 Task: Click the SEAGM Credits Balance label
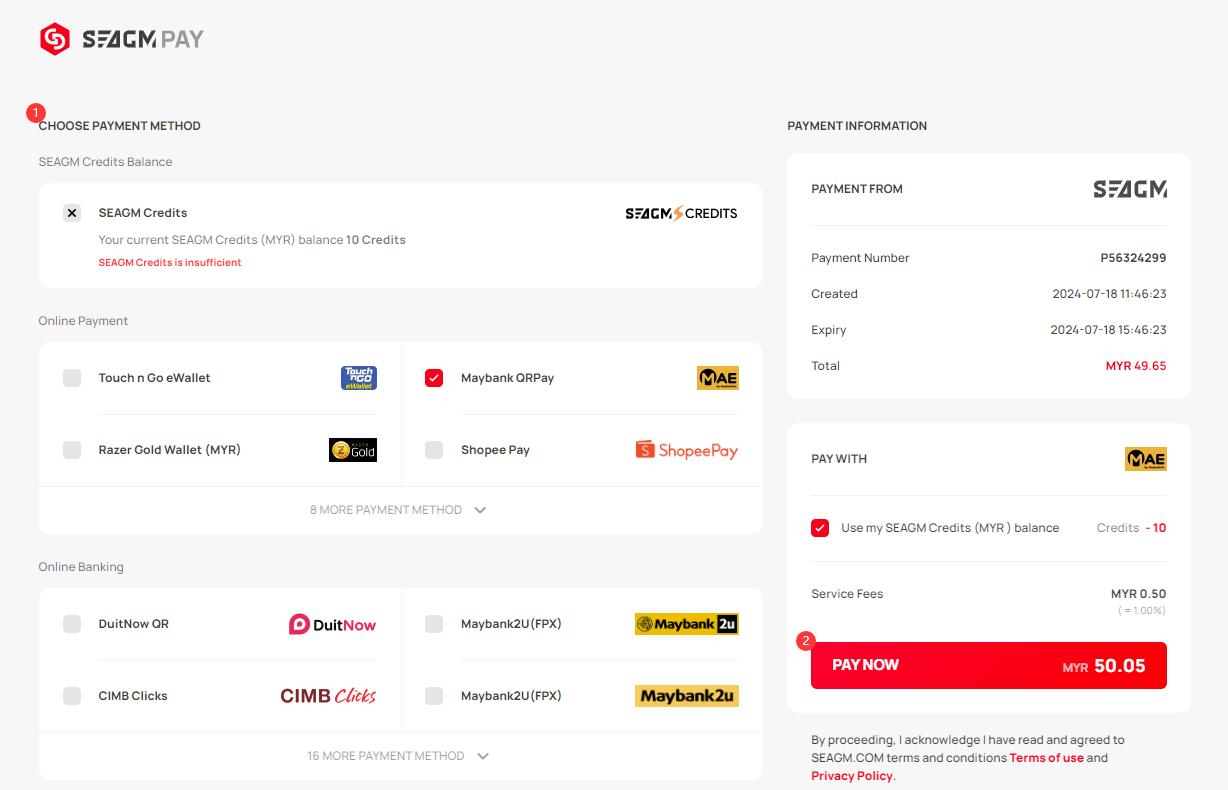pos(106,162)
